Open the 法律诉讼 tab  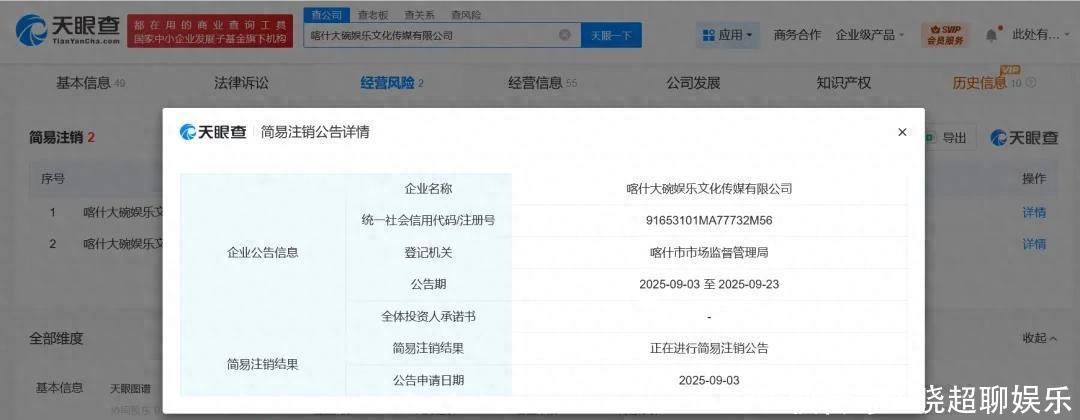(241, 83)
